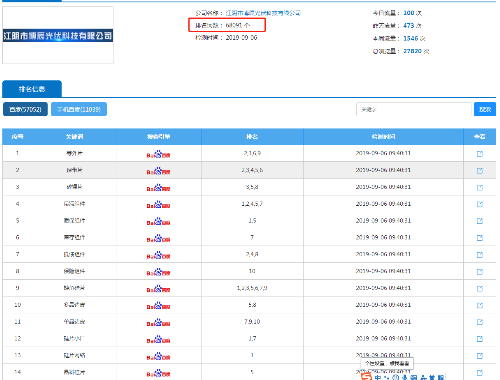The image size is (500, 380).
Task: Click rank value 7,9,10 in row 11
Action: (x=252, y=322)
